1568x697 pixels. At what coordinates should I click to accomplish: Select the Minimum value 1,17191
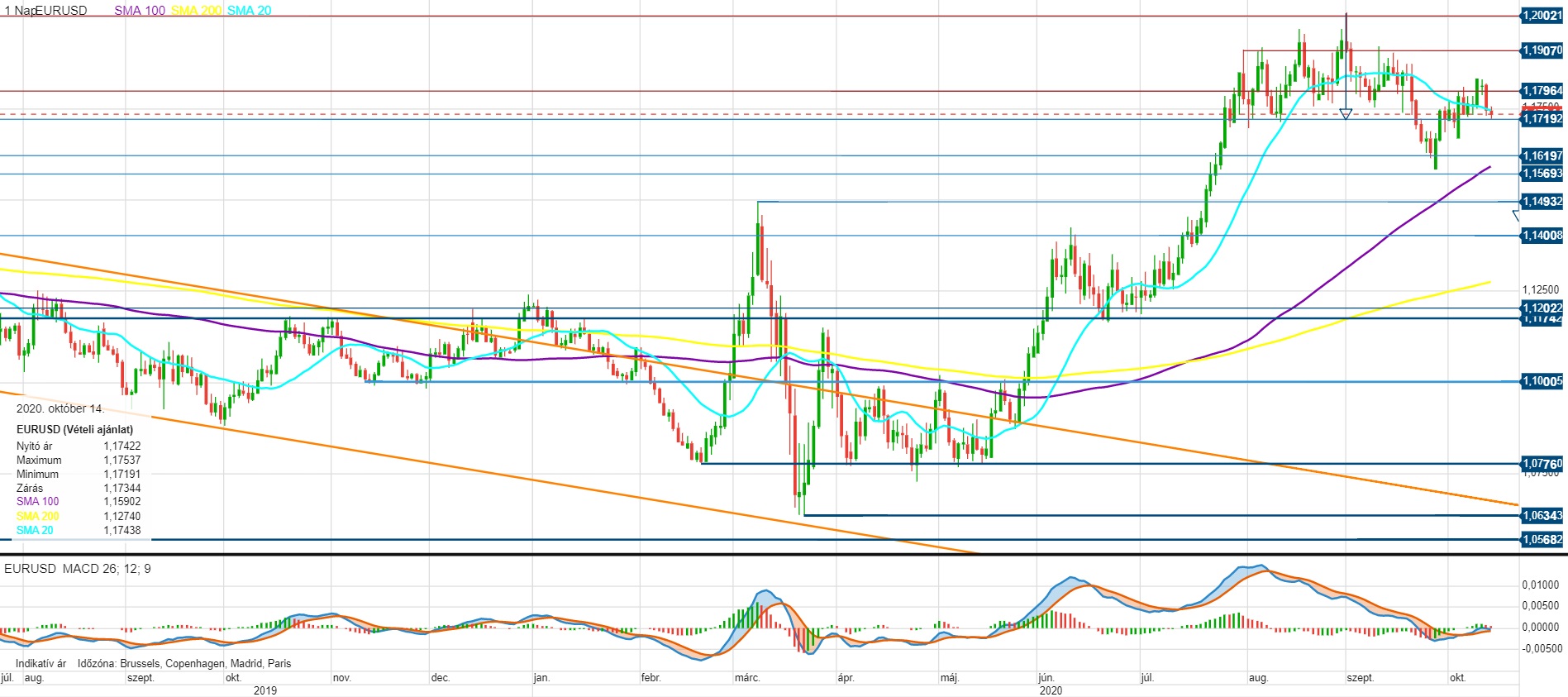tap(122, 475)
